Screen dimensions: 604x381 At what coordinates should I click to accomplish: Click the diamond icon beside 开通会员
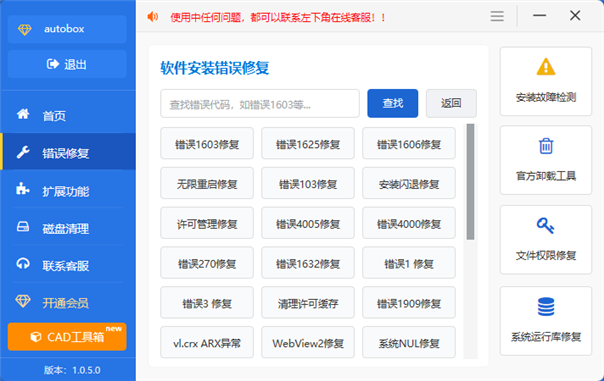pos(23,301)
